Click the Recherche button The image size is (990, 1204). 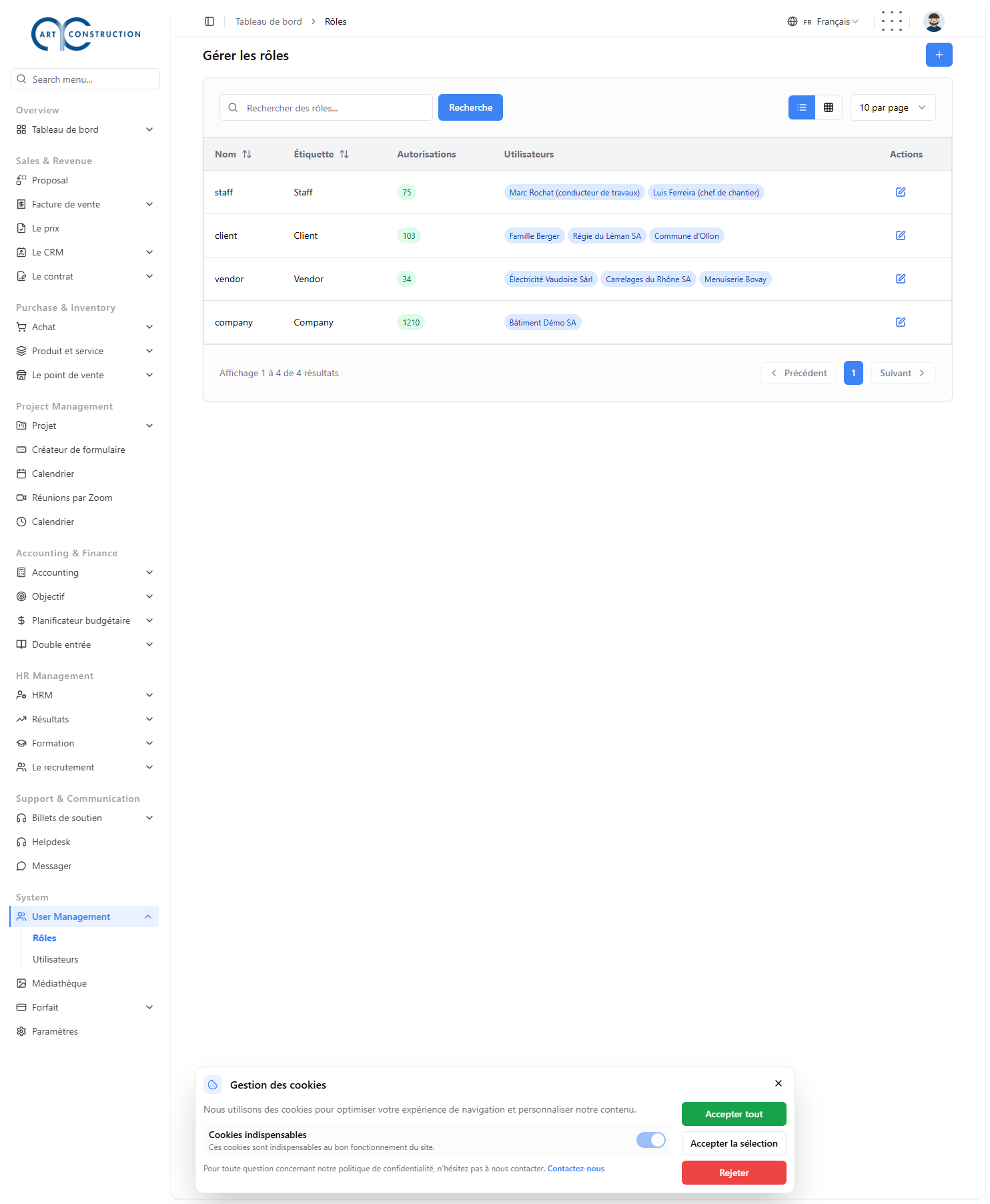pyautogui.click(x=470, y=107)
